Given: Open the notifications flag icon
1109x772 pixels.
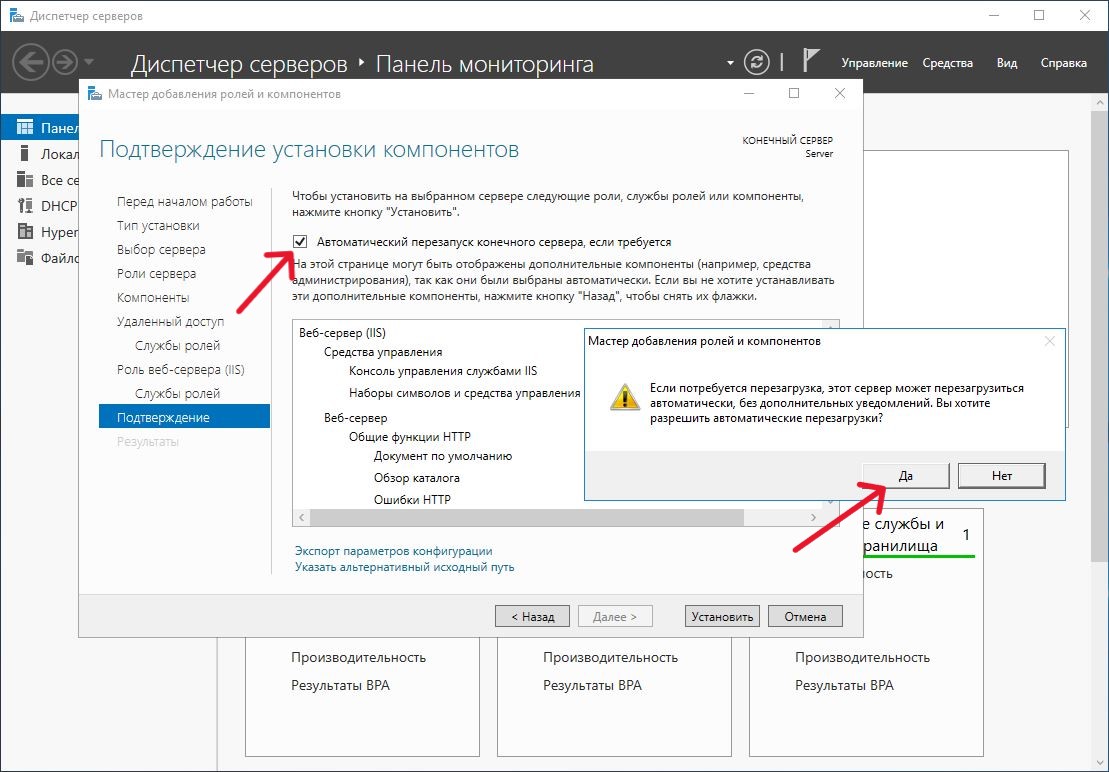Looking at the screenshot, I should click(812, 61).
